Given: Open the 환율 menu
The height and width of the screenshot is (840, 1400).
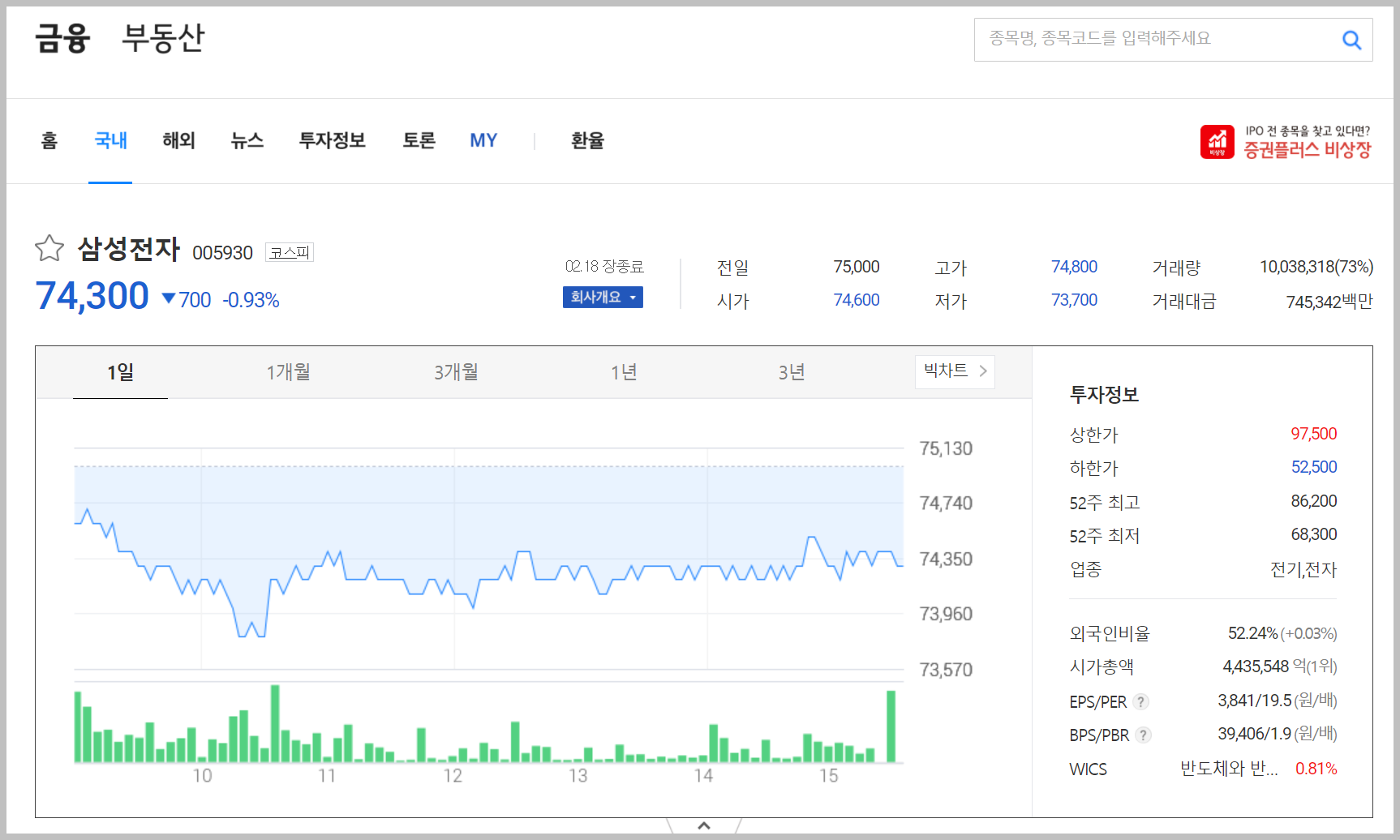Looking at the screenshot, I should click(587, 140).
